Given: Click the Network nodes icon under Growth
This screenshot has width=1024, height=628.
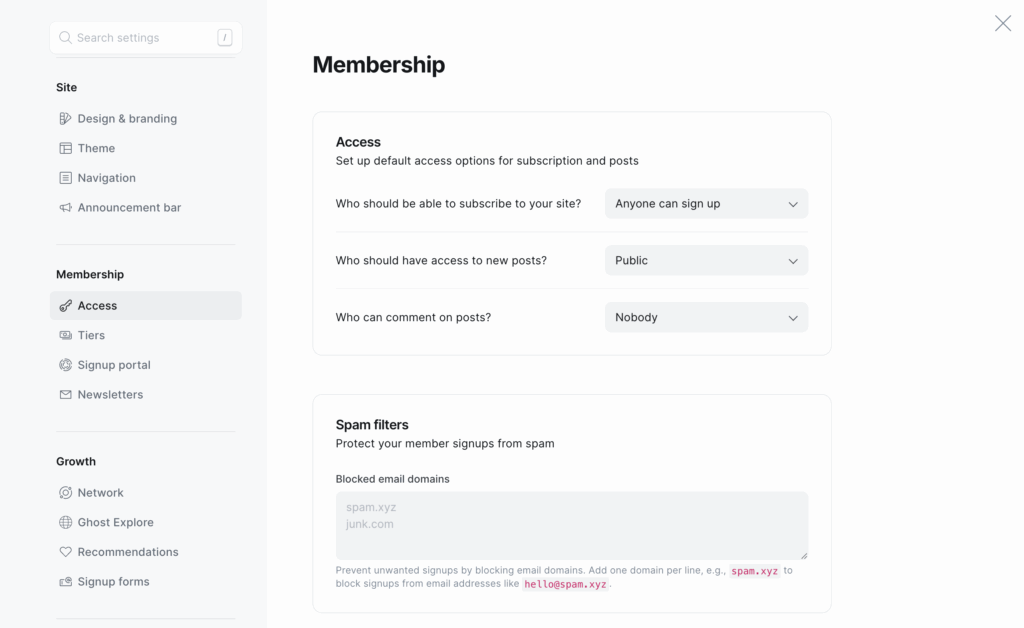Looking at the screenshot, I should coord(64,492).
